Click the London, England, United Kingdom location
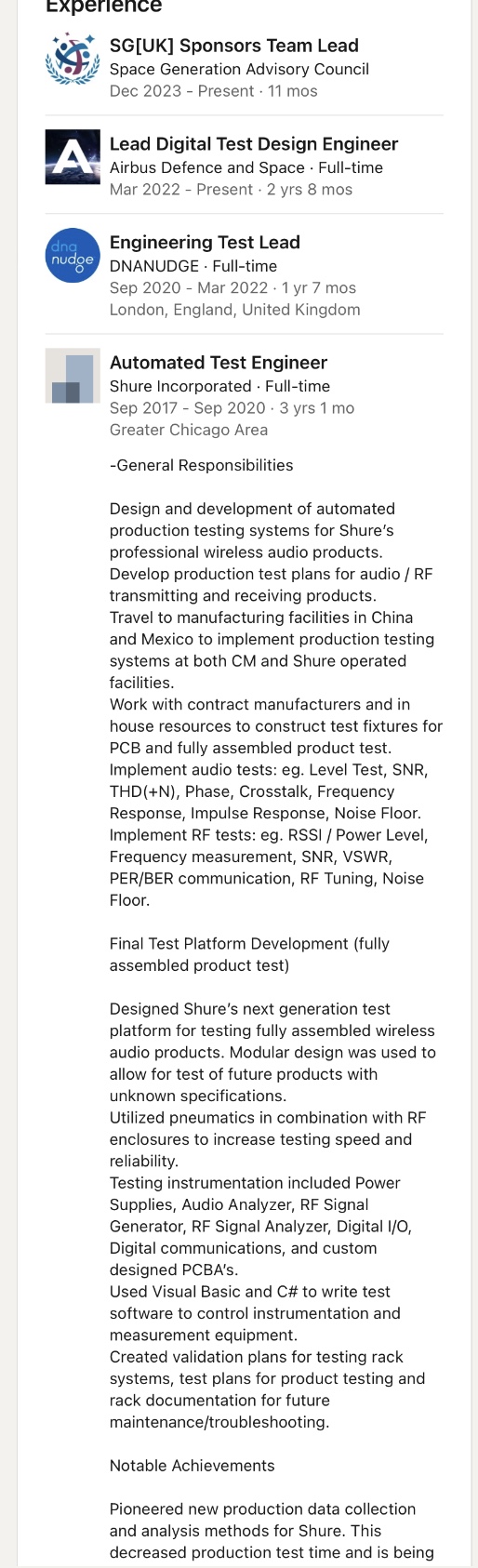This screenshot has height=1568, width=478. [x=235, y=310]
